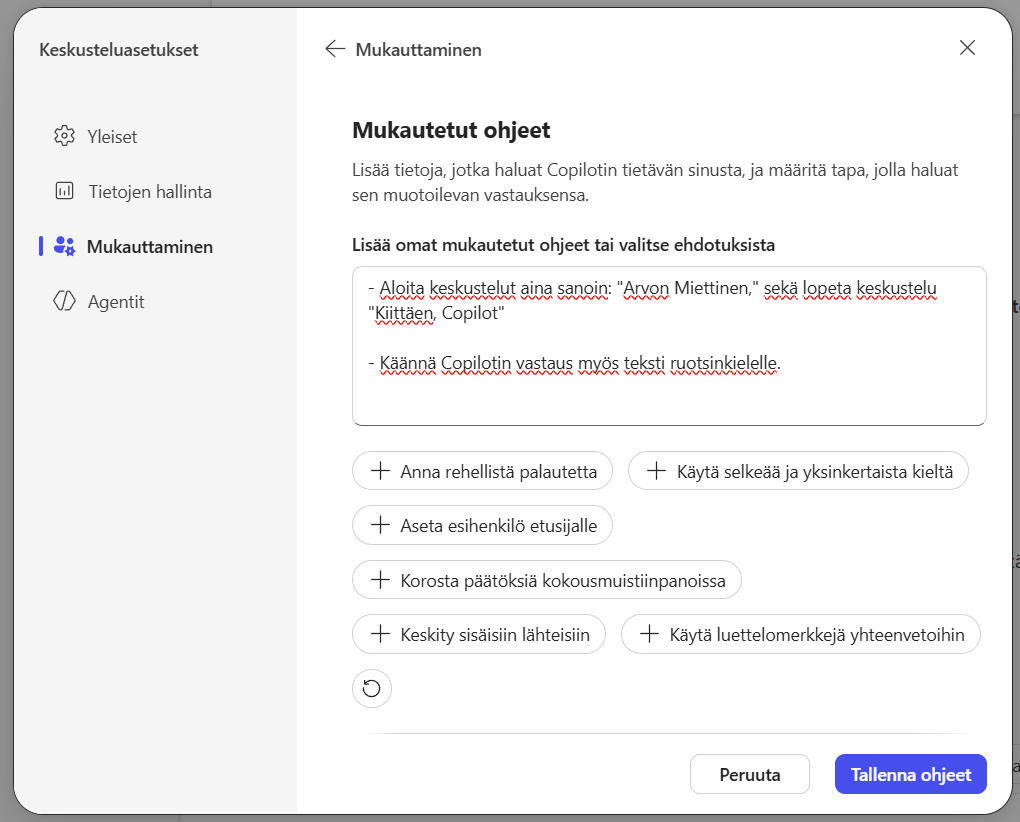Image resolution: width=1020 pixels, height=822 pixels.
Task: Save with Tallenna ohjeet button
Action: pyautogui.click(x=910, y=774)
